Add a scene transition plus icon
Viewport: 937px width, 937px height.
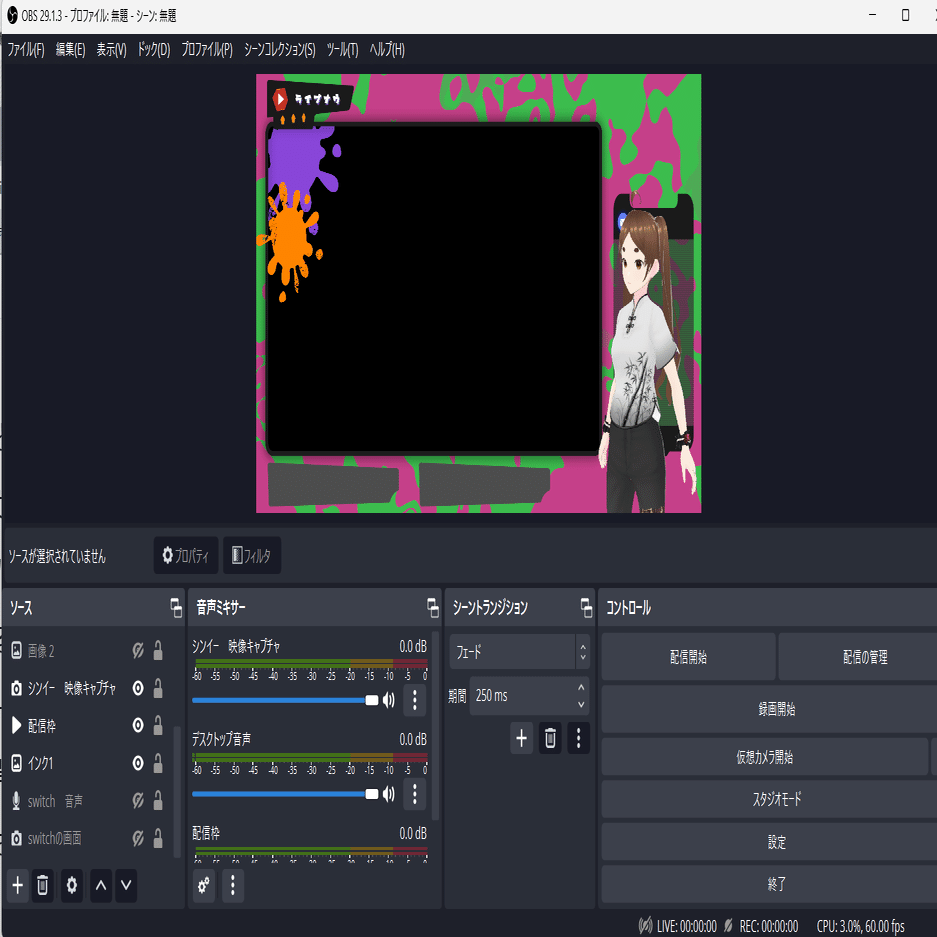click(x=522, y=738)
